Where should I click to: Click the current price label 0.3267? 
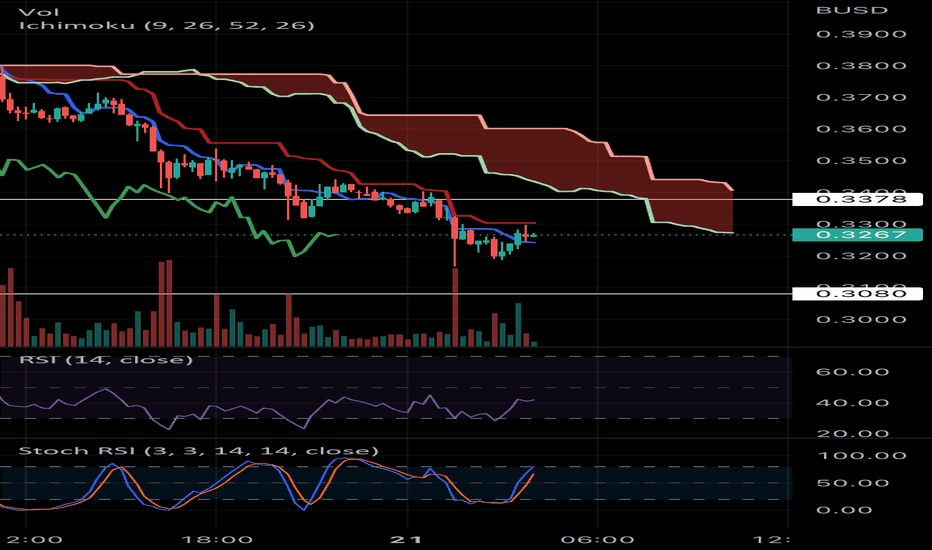click(858, 234)
